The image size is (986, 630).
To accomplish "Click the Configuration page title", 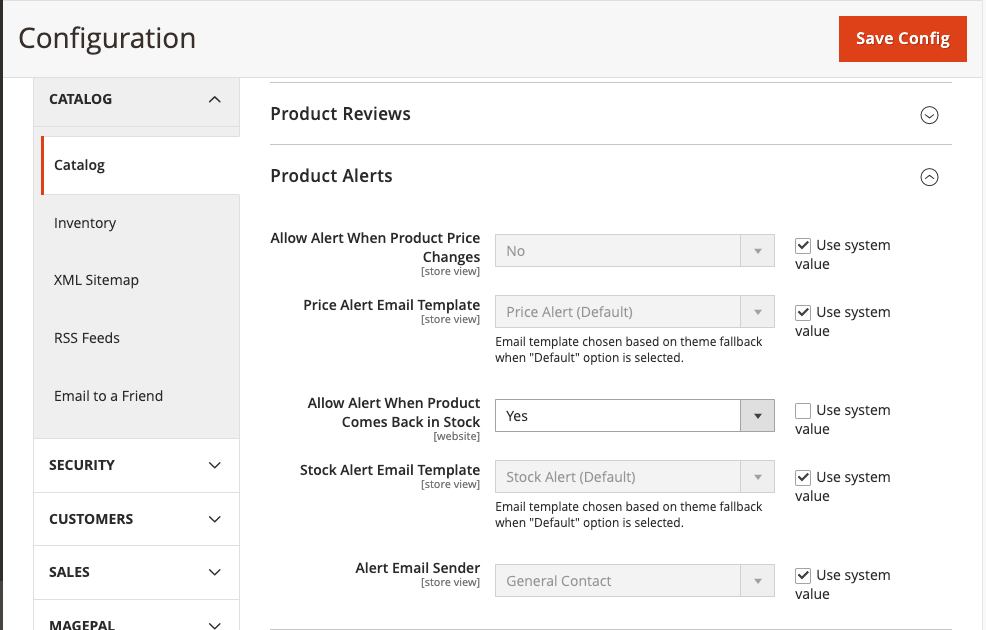I will pos(107,38).
